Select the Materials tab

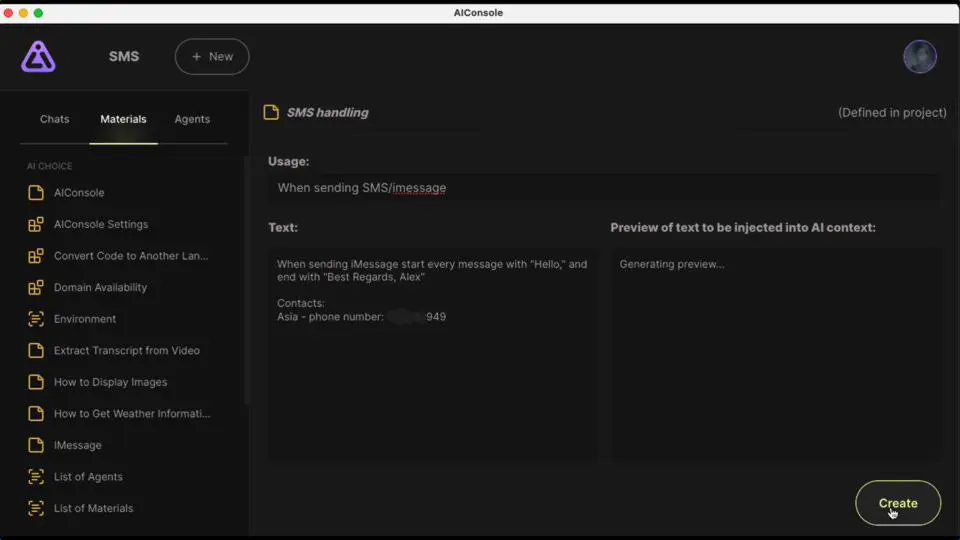(123, 119)
